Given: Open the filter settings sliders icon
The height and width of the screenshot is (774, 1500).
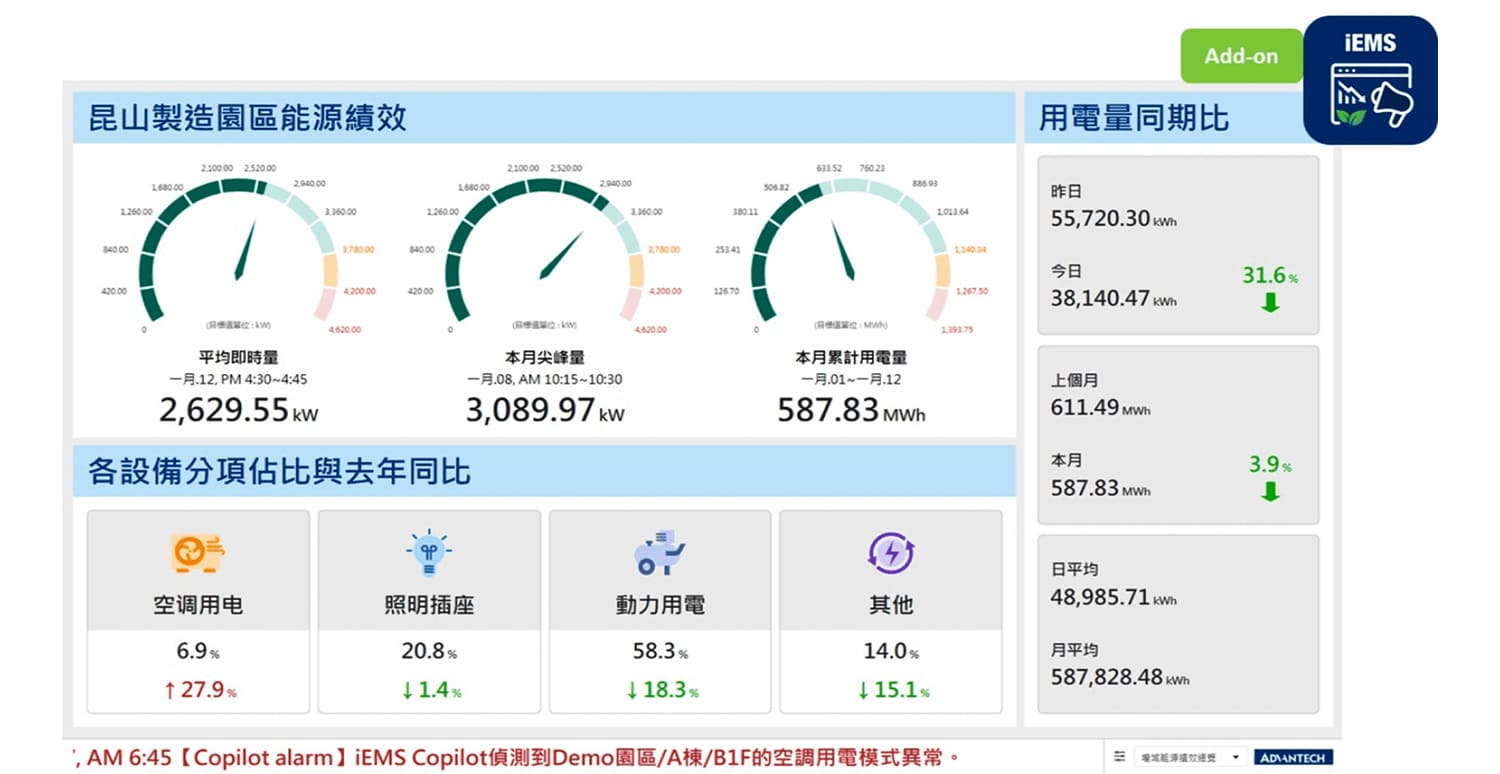Looking at the screenshot, I should point(1120,757).
